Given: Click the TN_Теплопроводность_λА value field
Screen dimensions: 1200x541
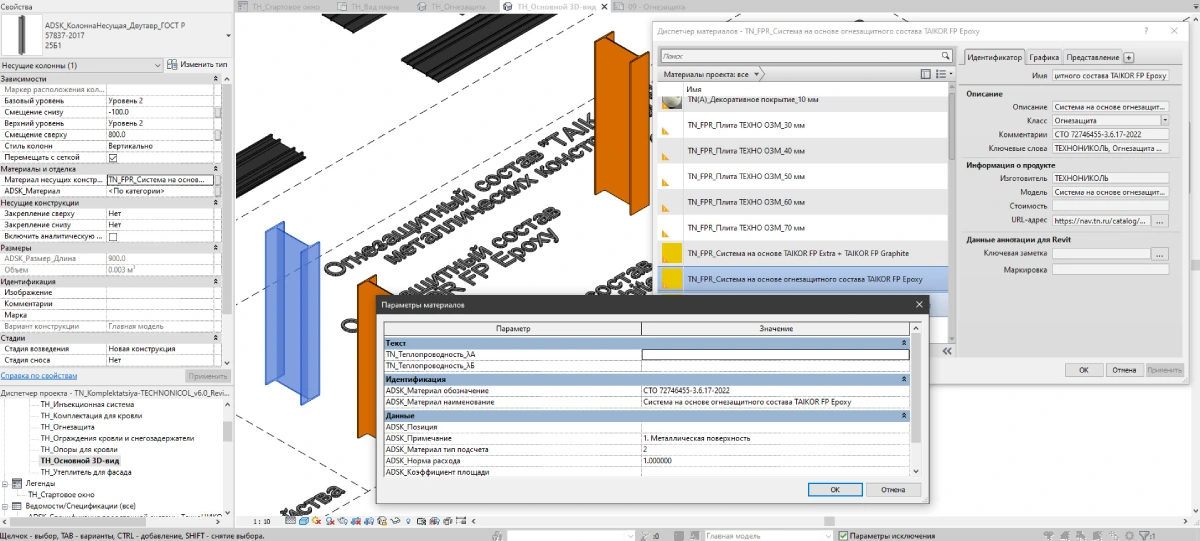Looking at the screenshot, I should click(775, 355).
